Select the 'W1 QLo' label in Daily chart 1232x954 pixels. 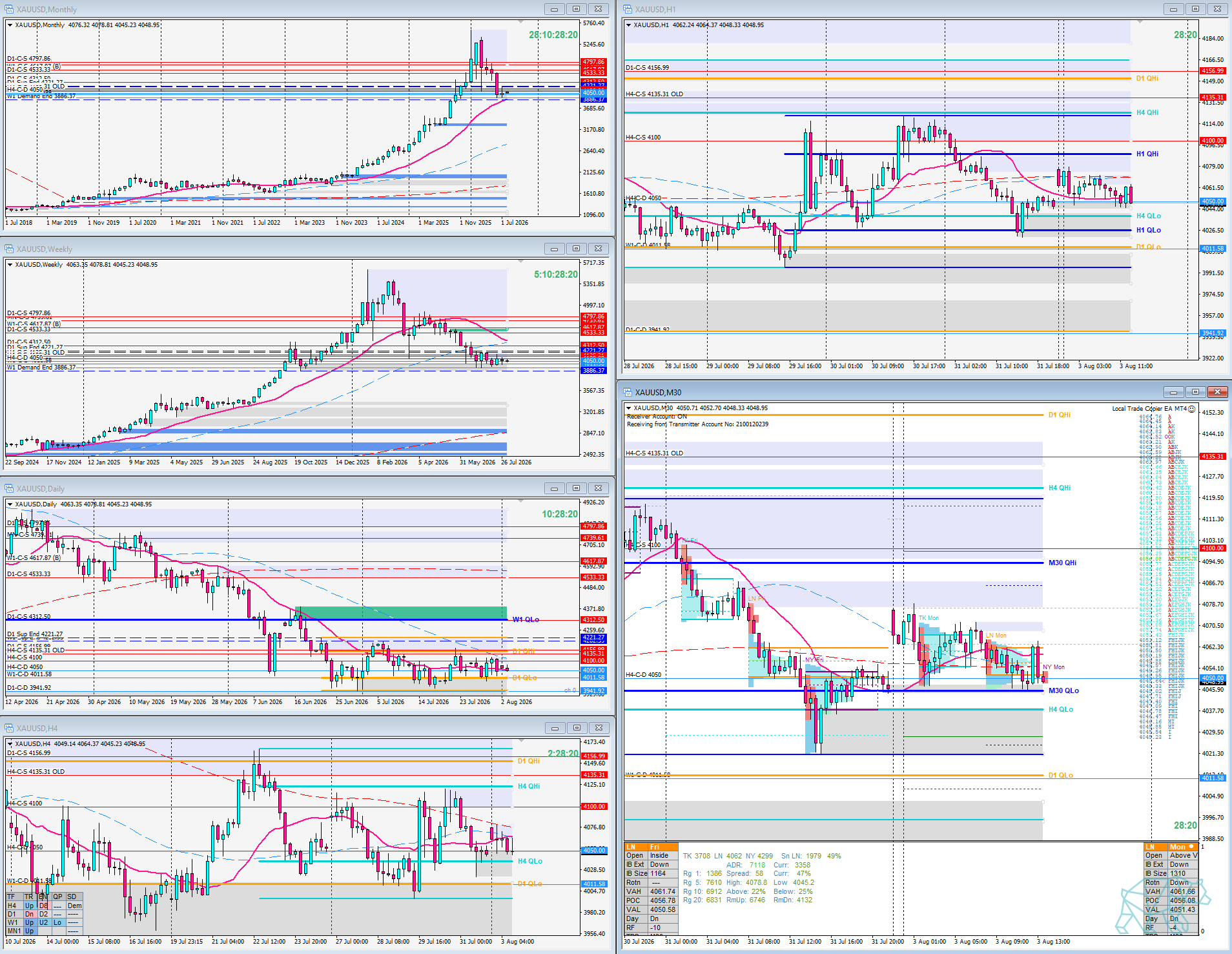[526, 619]
